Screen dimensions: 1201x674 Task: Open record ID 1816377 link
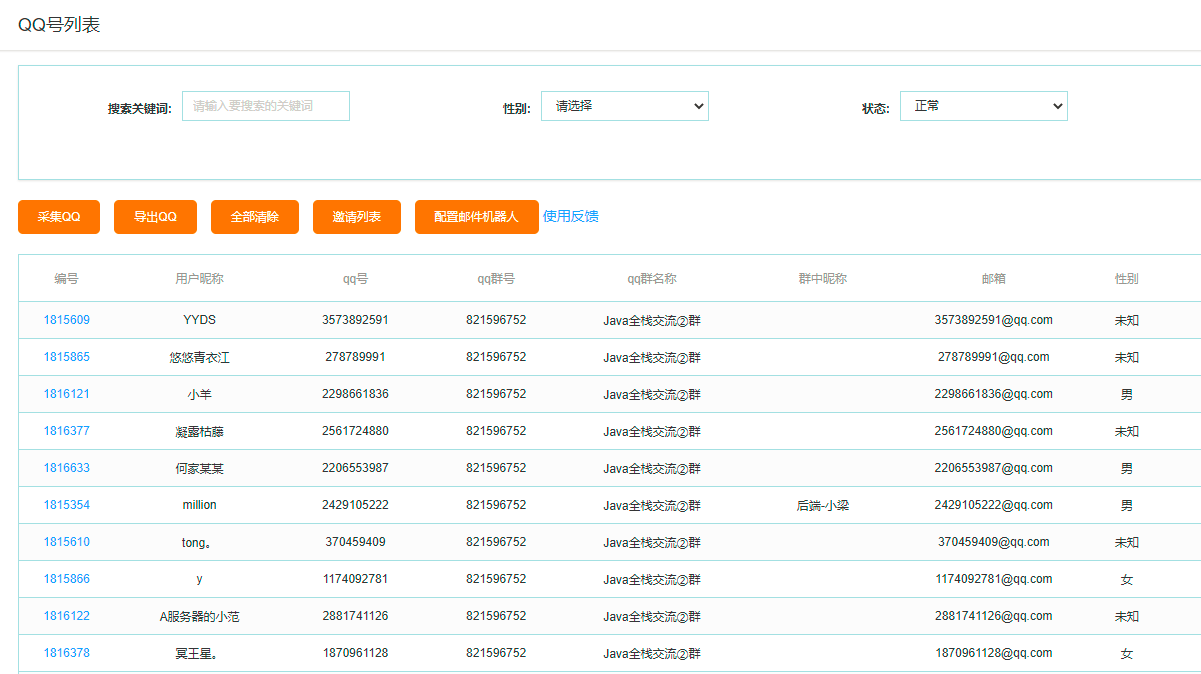(x=66, y=431)
